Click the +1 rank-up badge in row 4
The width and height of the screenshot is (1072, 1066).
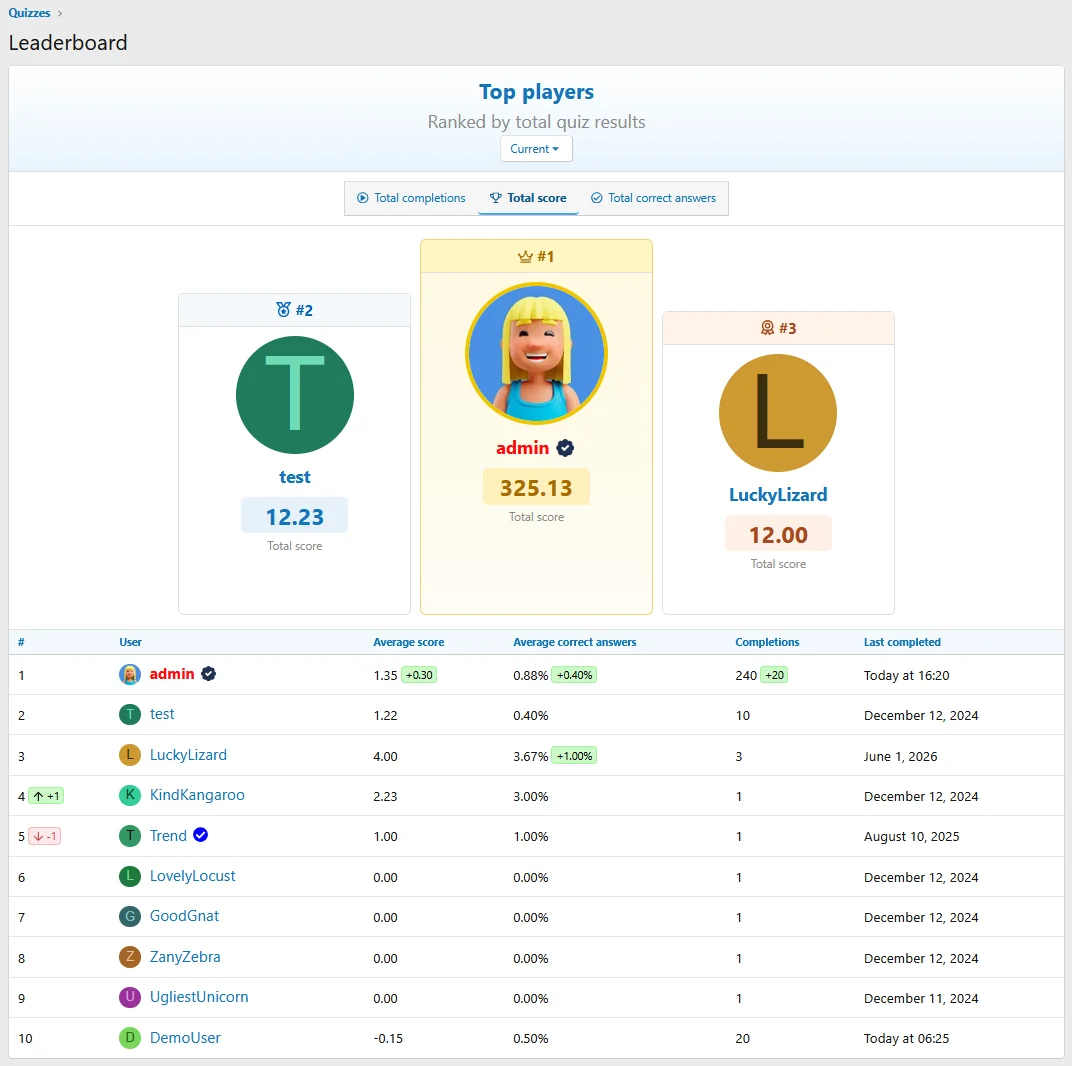pos(46,796)
